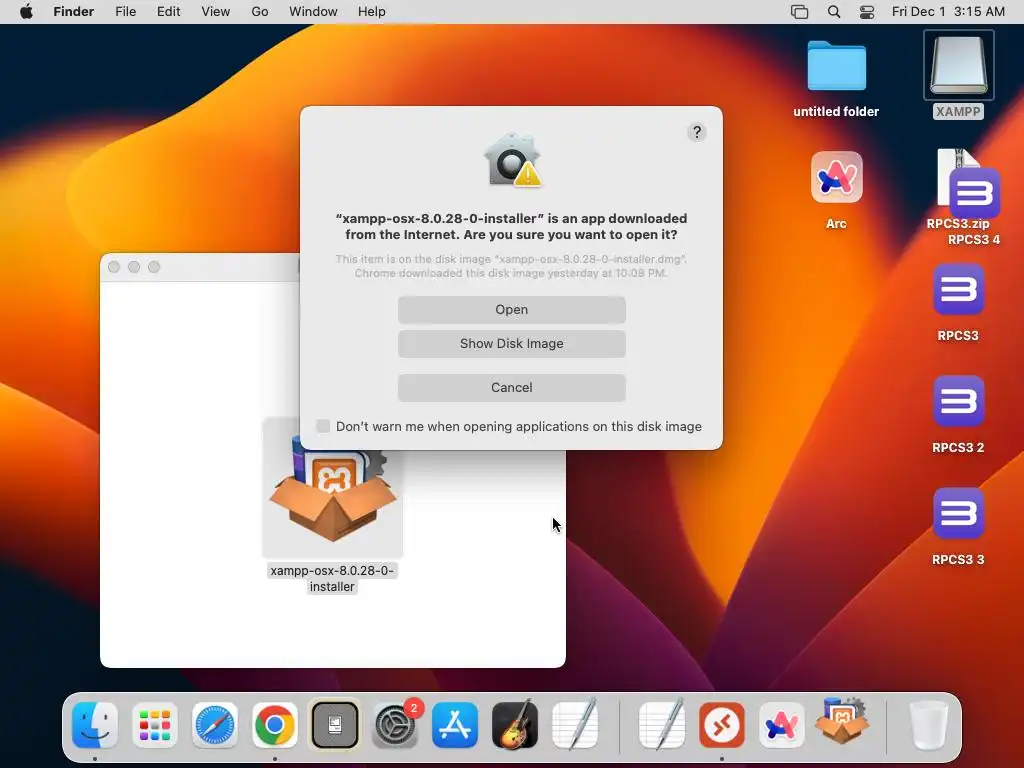Close the XAMPP Finder window behind dialog

tap(114, 267)
